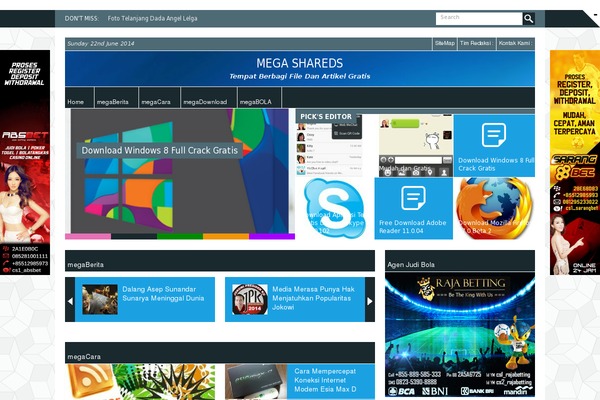This screenshot has height=400, width=600.
Task: Select the orange slider indicator bar
Action: 226,237
